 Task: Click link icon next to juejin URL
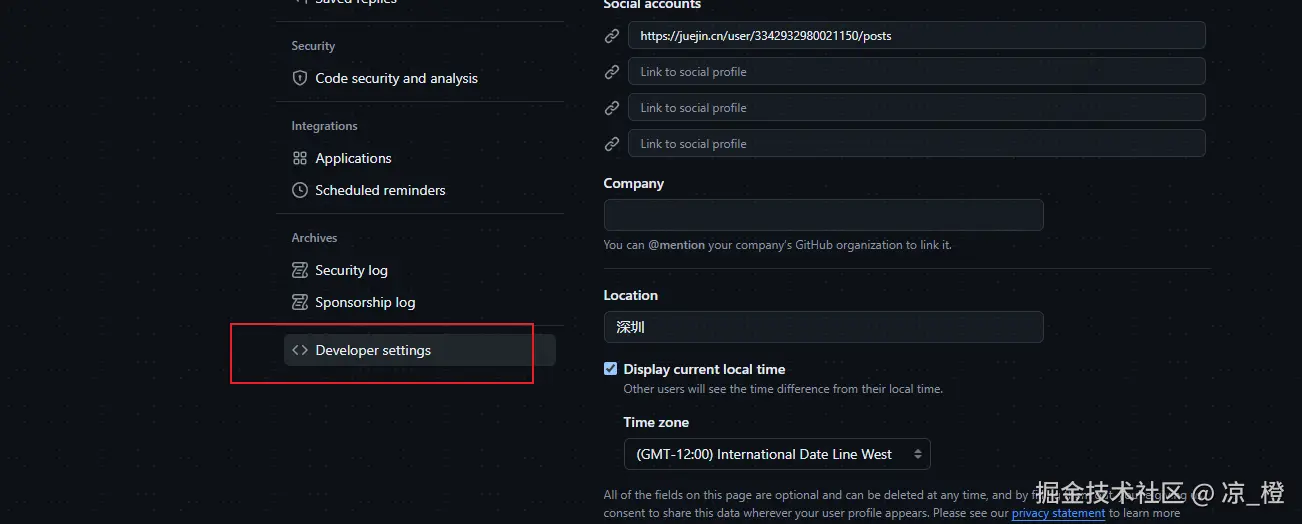[x=612, y=36]
